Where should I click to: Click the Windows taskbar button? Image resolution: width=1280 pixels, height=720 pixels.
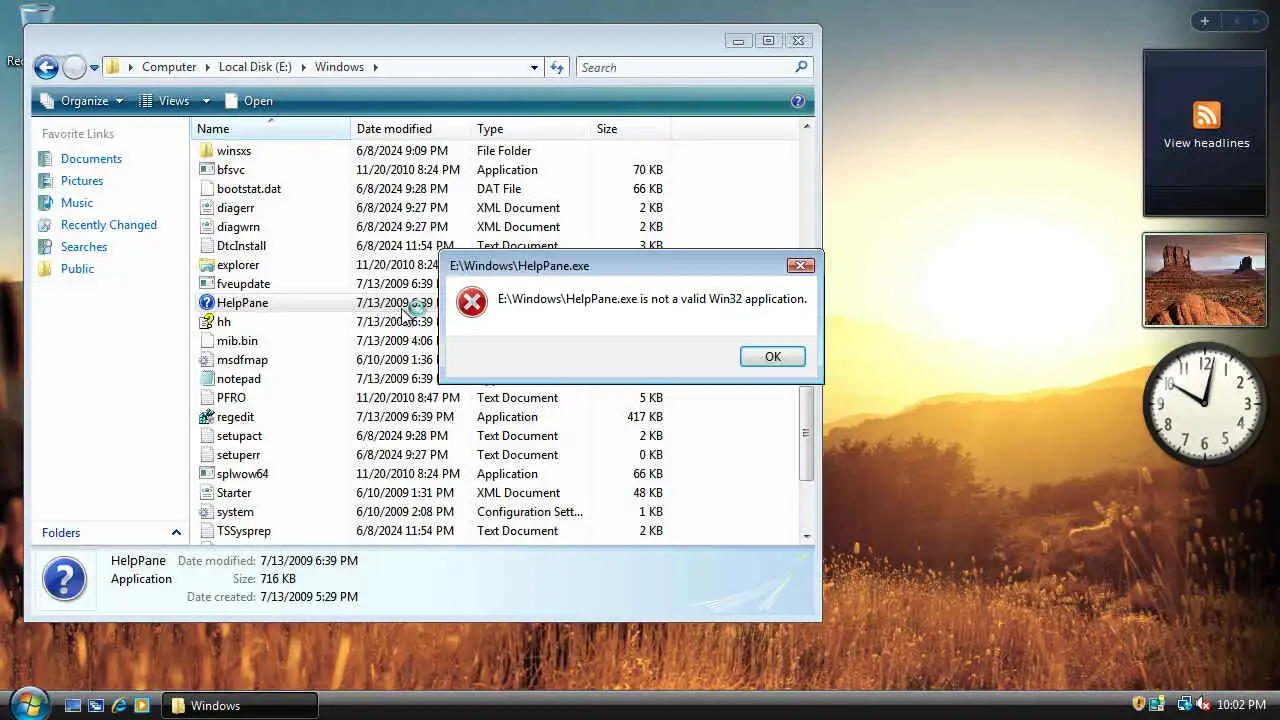pos(240,705)
